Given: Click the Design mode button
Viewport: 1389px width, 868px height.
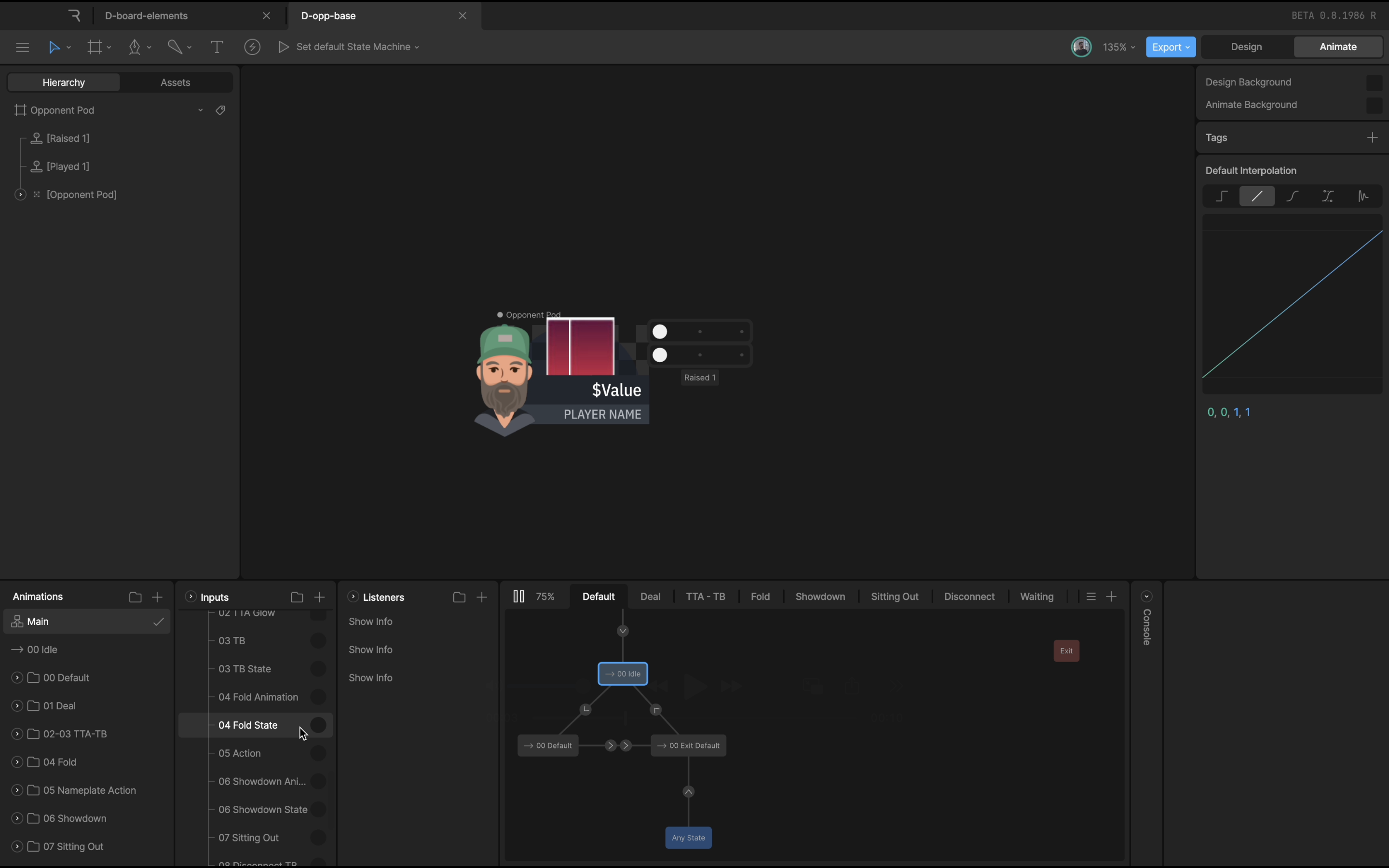Looking at the screenshot, I should (1246, 47).
